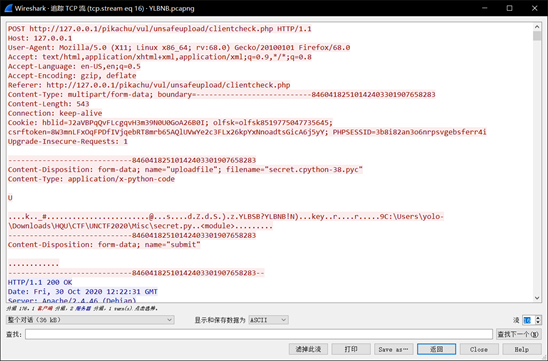548x361 pixels.
Task: Click the Cookie: hblid line
Action: [170, 123]
